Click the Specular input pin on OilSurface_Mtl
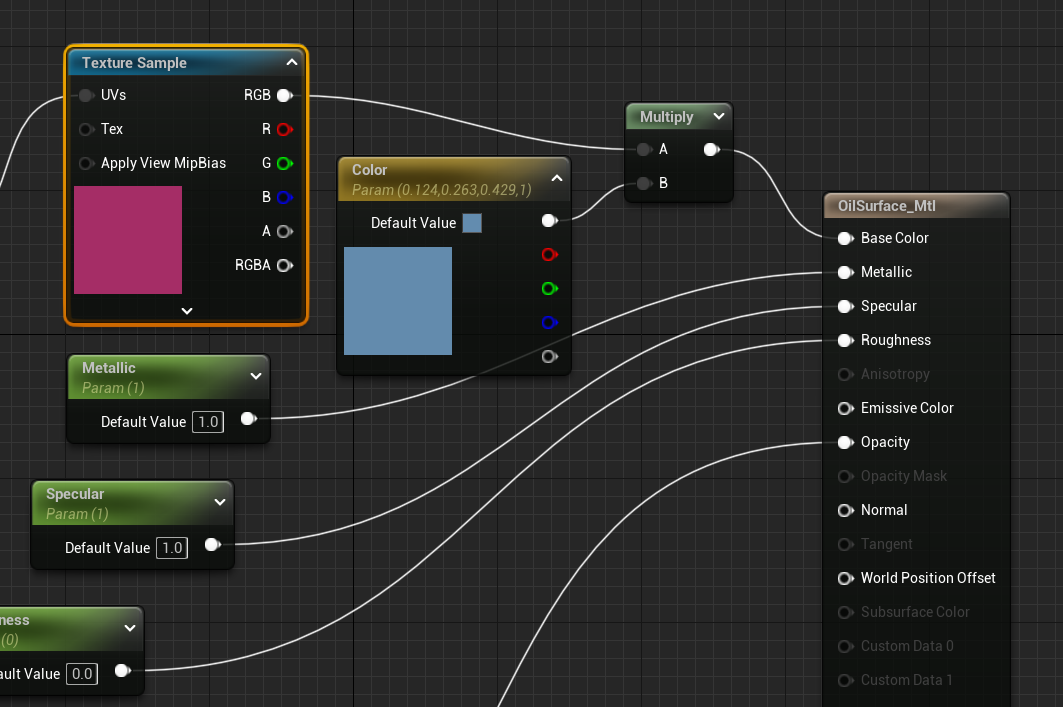Image resolution: width=1063 pixels, height=707 pixels. tap(845, 306)
